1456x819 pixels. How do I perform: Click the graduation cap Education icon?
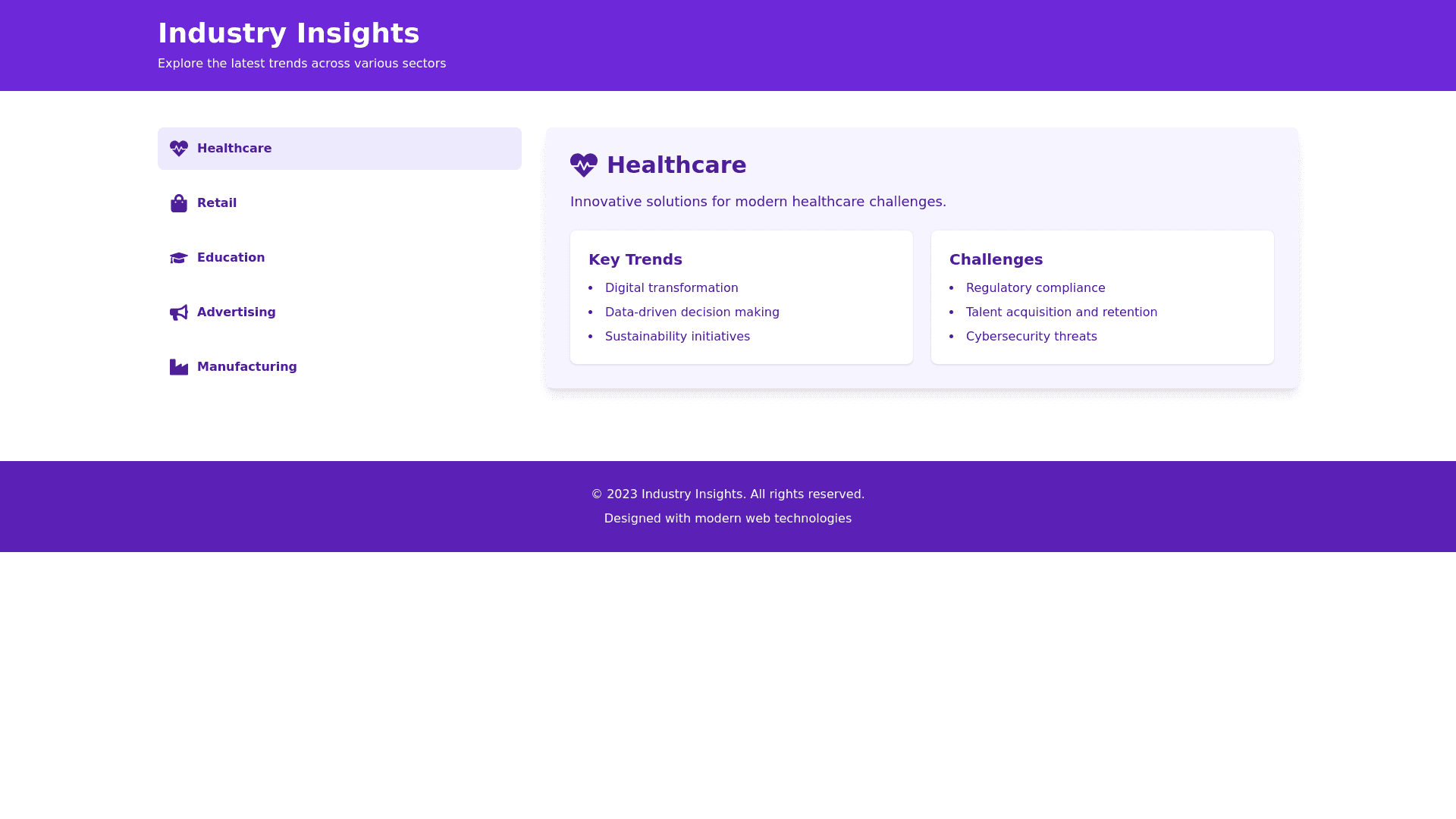tap(179, 258)
